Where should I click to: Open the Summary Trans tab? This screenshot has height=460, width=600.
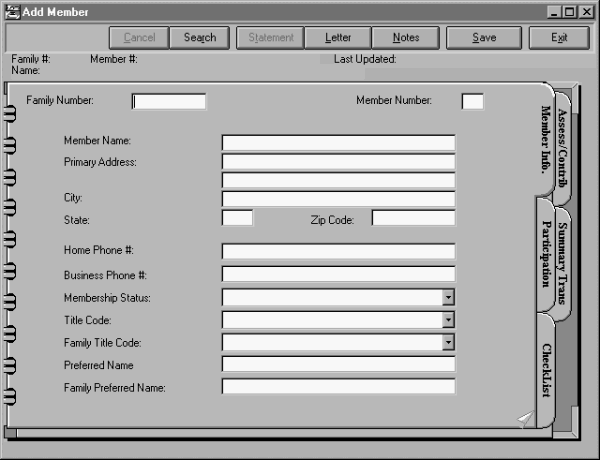click(x=563, y=260)
